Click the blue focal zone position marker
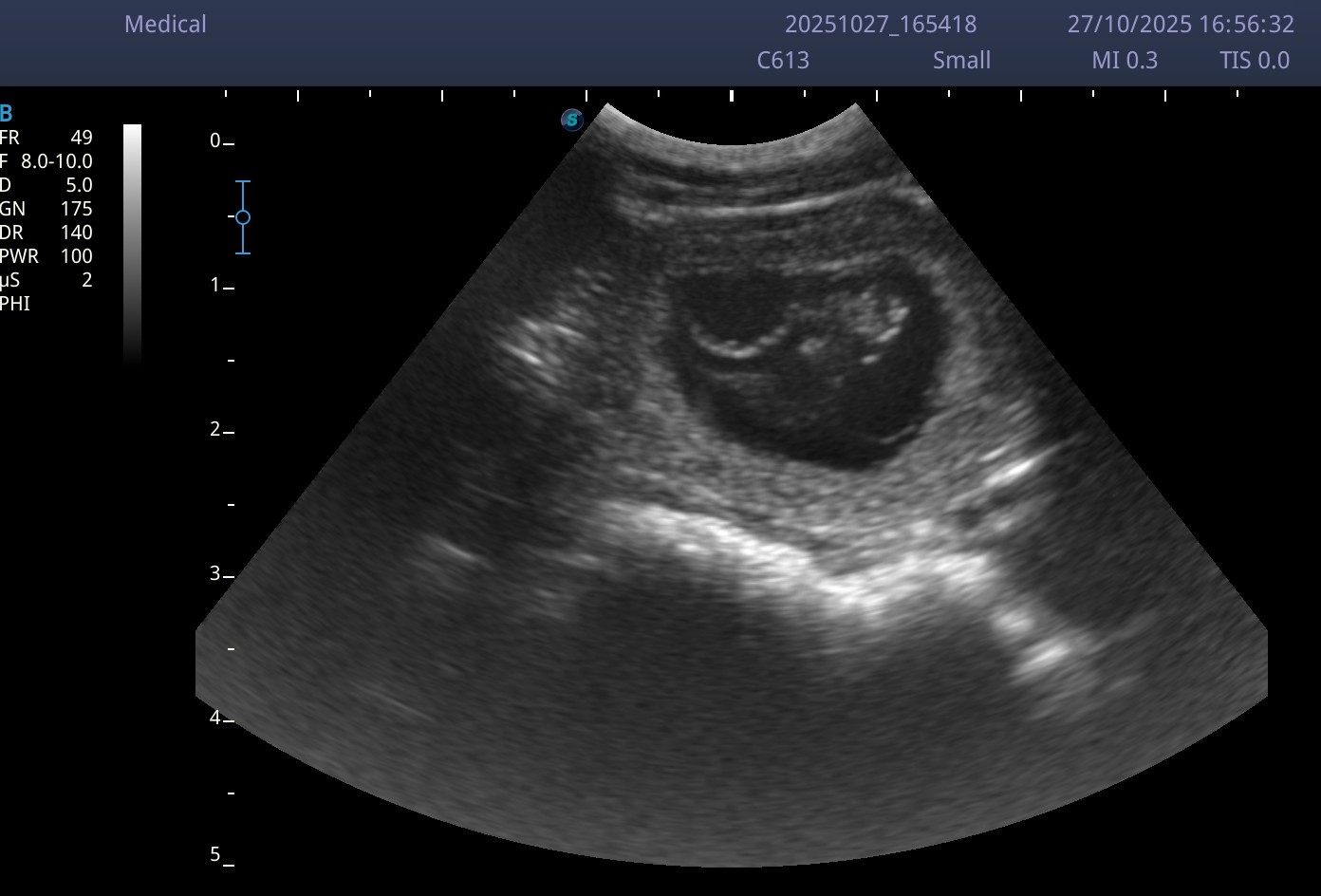This screenshot has height=896, width=1321. [243, 217]
